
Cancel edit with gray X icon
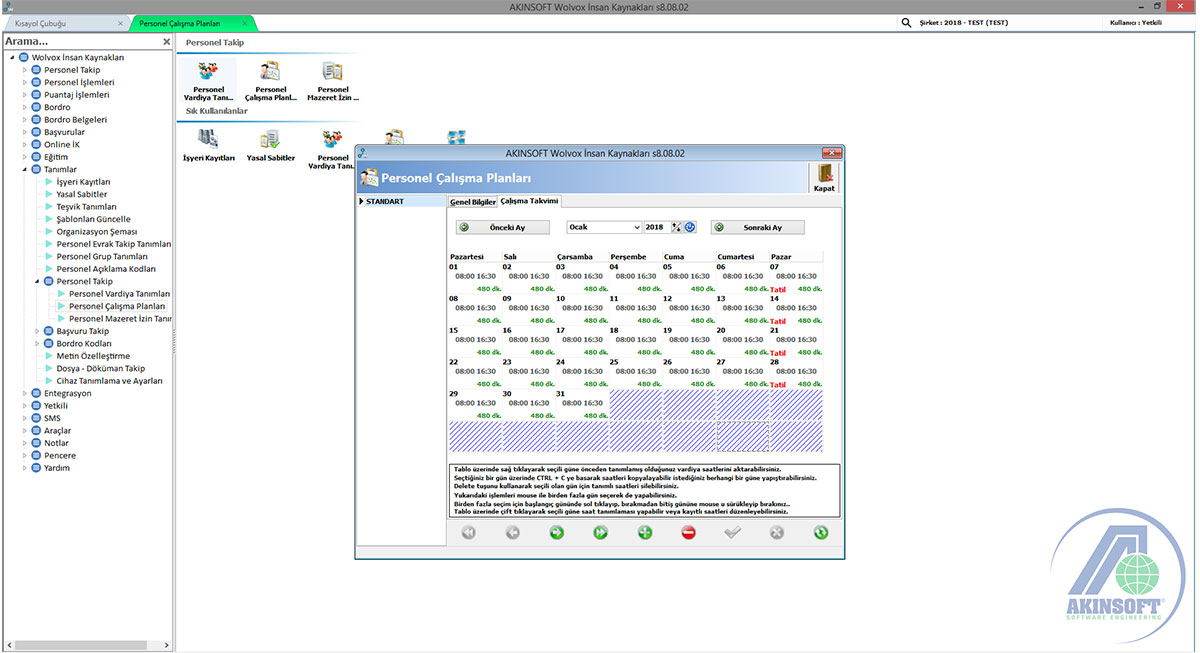pos(777,533)
